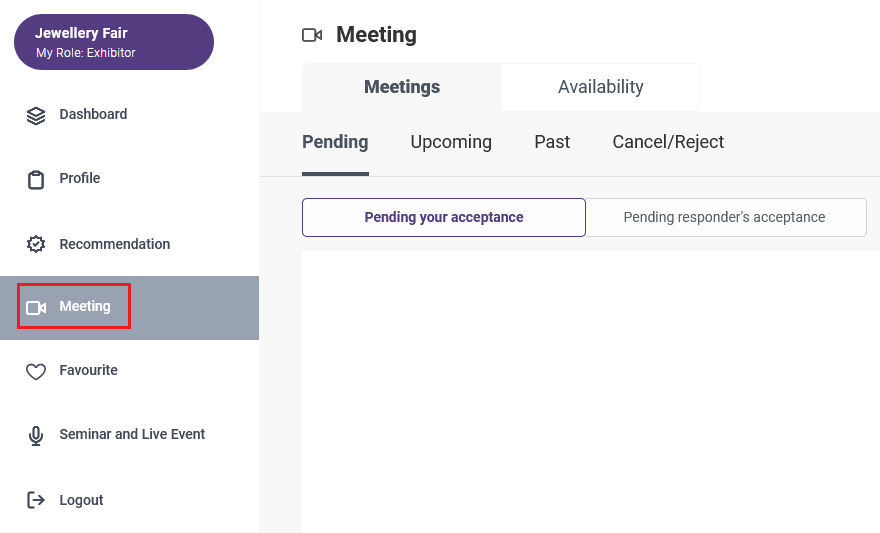880x533 pixels.
Task: Choose Pending responder's acceptance filter
Action: pos(726,217)
